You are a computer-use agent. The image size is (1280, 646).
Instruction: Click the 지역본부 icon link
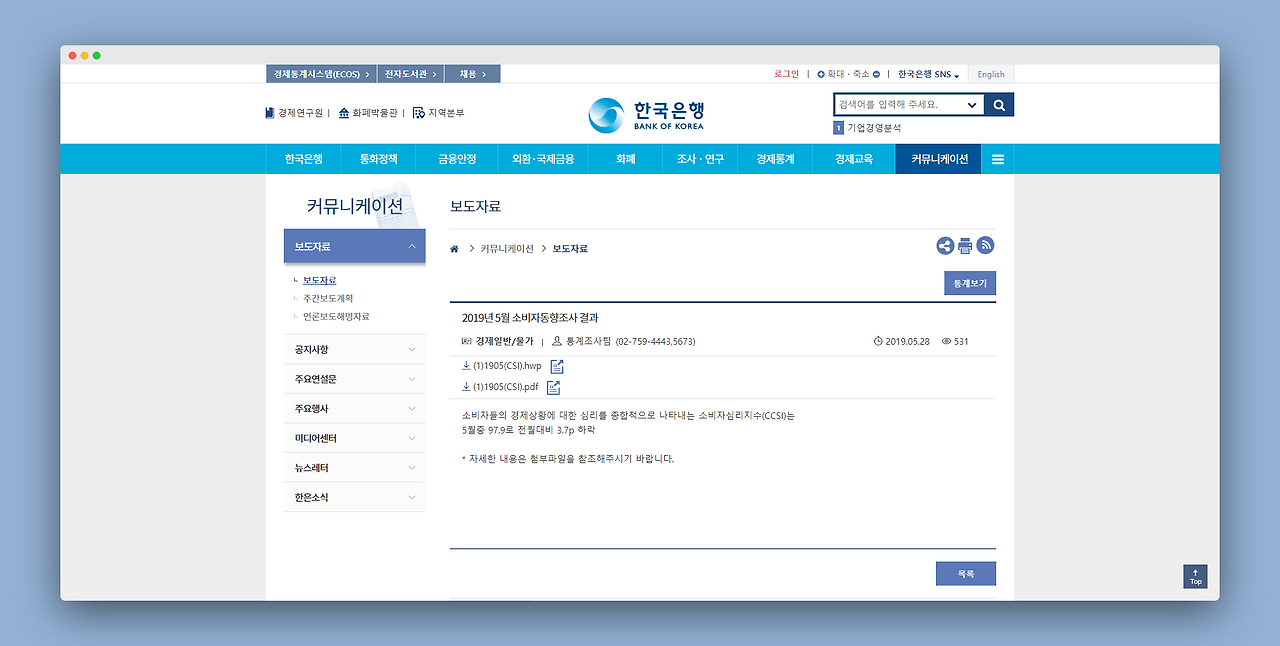439,113
